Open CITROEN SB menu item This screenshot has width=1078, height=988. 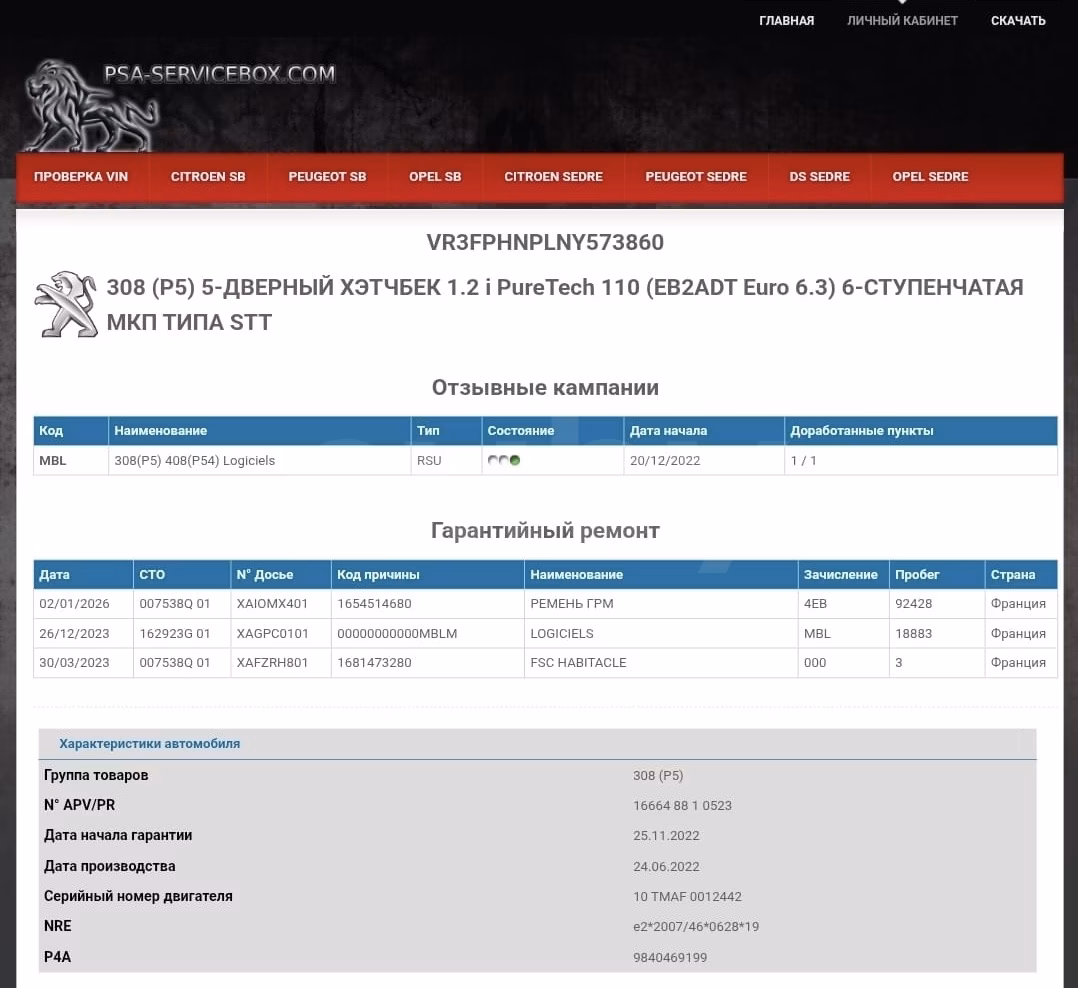208,177
